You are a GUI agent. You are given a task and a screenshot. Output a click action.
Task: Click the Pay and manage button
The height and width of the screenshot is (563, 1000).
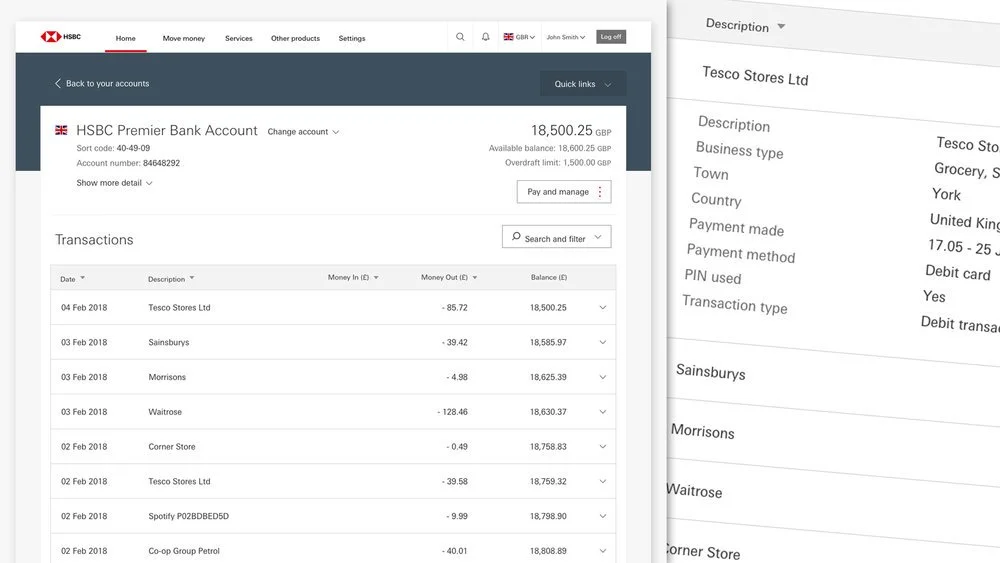pyautogui.click(x=564, y=192)
